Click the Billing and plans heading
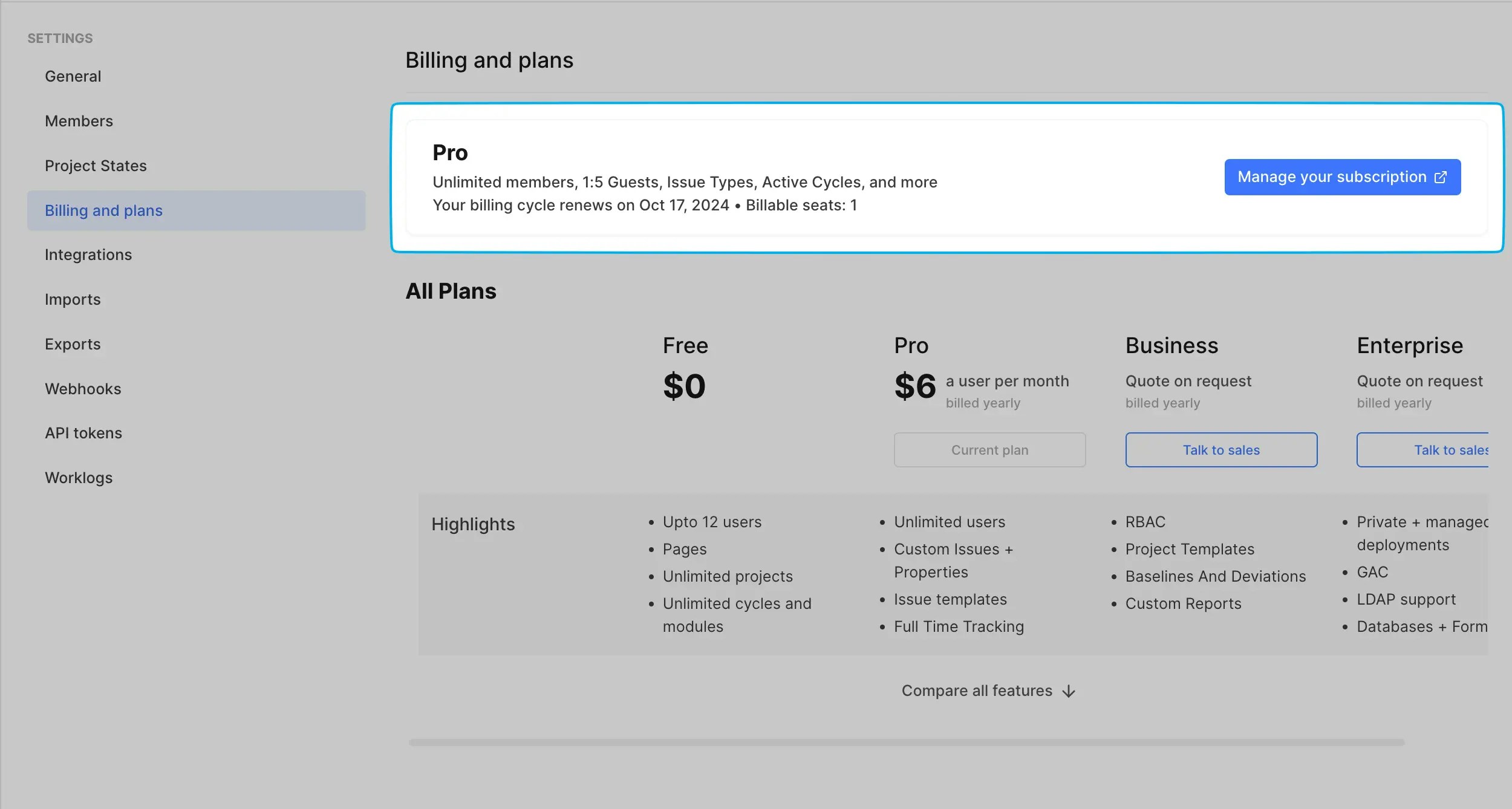Viewport: 1512px width, 809px height. [489, 59]
